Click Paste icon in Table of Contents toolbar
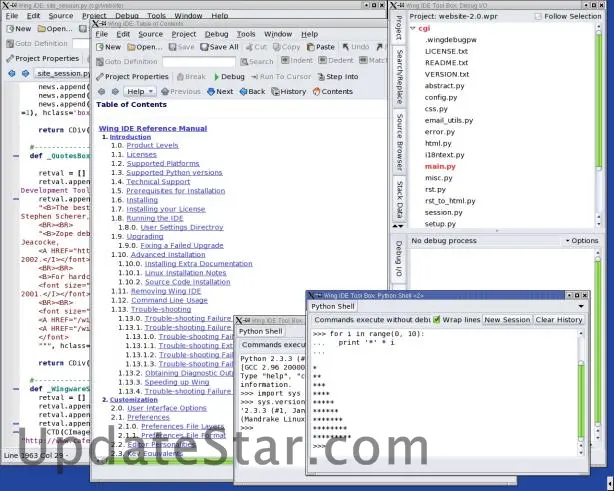 [321, 47]
